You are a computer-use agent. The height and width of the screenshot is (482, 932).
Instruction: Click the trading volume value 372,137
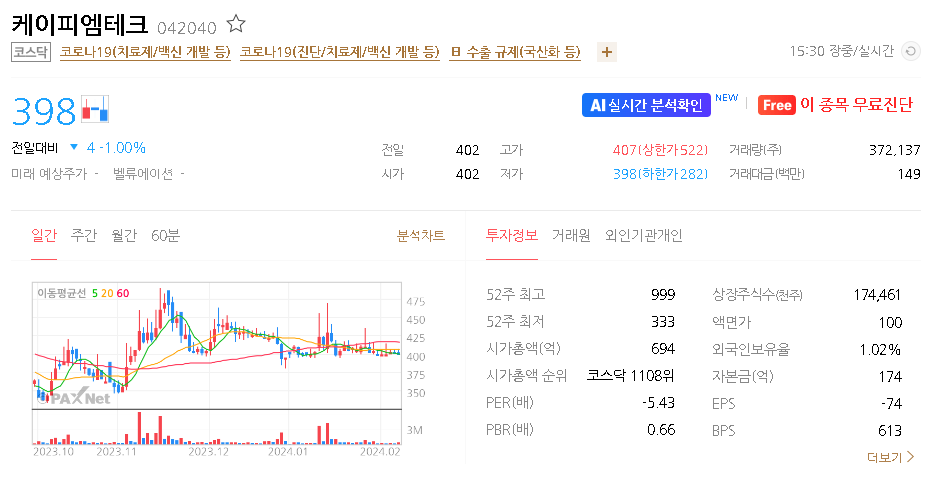pyautogui.click(x=895, y=150)
